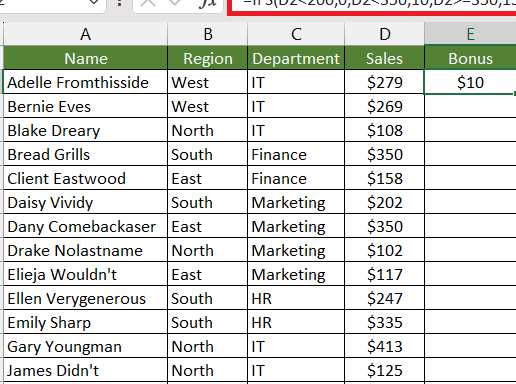Select Blake Dreary's North region cell
The width and height of the screenshot is (516, 384).
[x=208, y=130]
